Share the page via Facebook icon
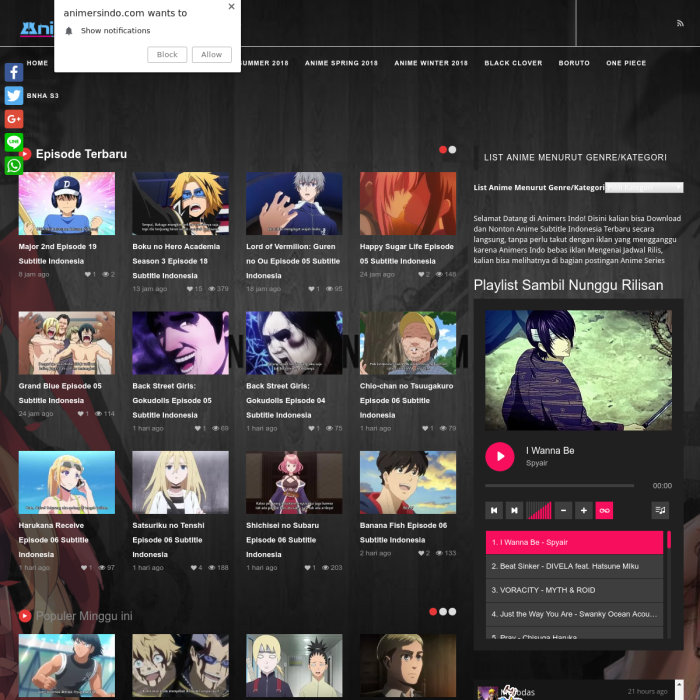Image resolution: width=700 pixels, height=700 pixels. [x=14, y=72]
